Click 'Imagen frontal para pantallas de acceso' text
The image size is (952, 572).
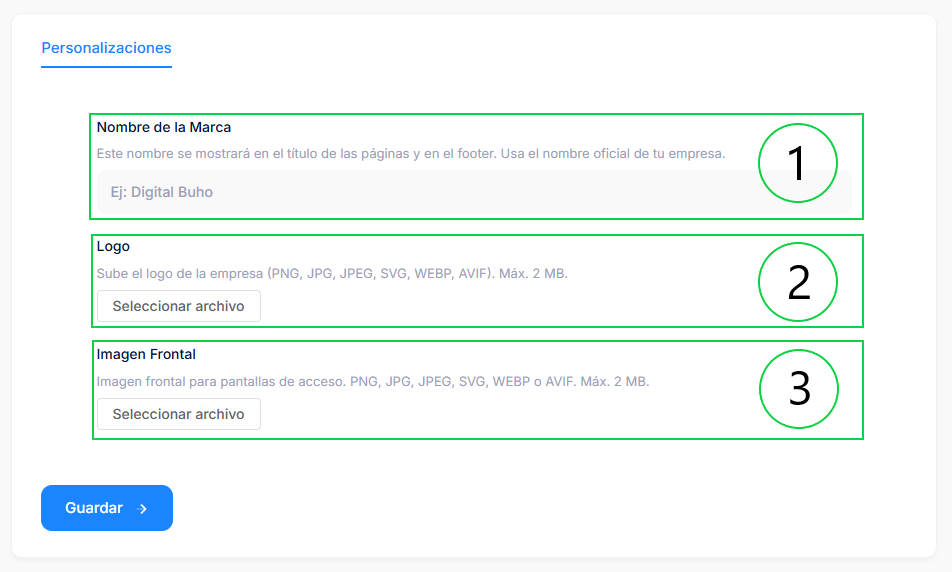pyautogui.click(x=220, y=381)
